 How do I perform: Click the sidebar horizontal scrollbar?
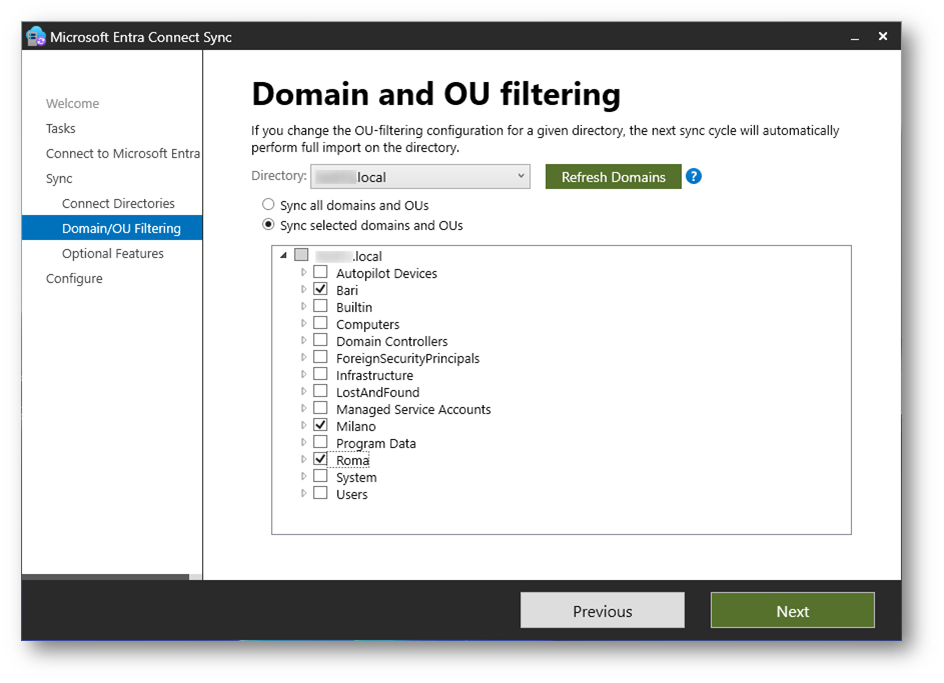[105, 577]
